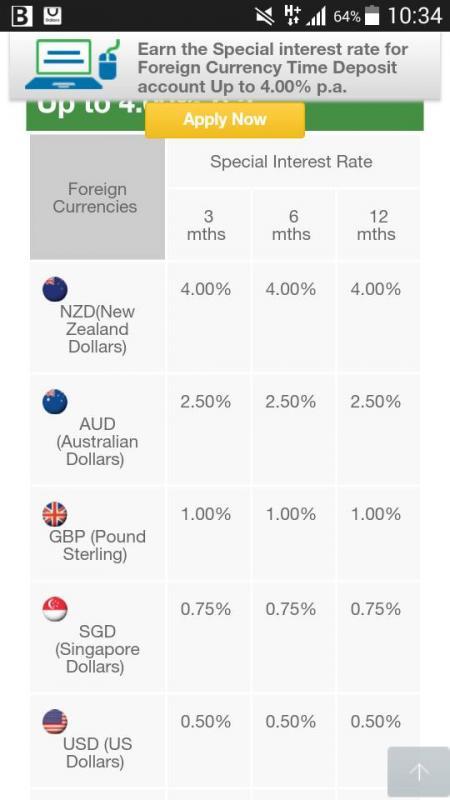Select the 12 mths column header
Viewport: 450px width, 800px height.
(x=377, y=225)
